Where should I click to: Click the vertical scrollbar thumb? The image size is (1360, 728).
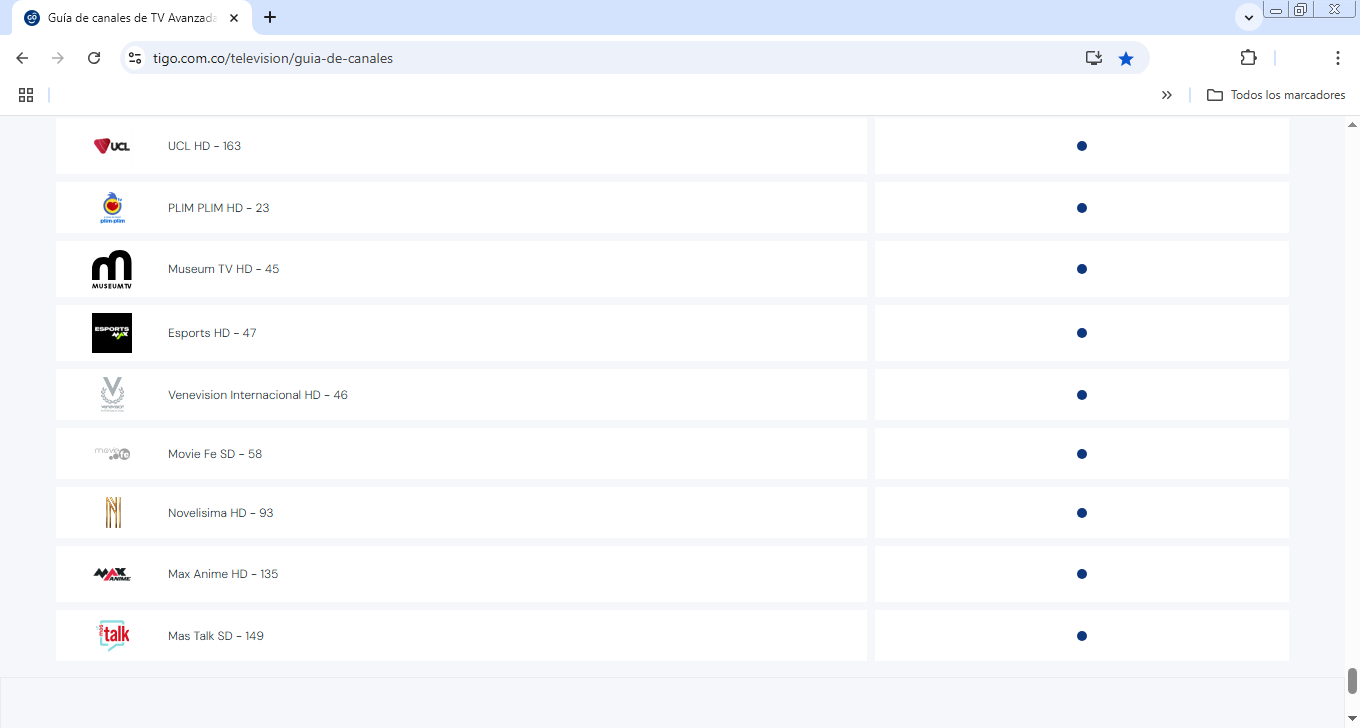tap(1352, 681)
